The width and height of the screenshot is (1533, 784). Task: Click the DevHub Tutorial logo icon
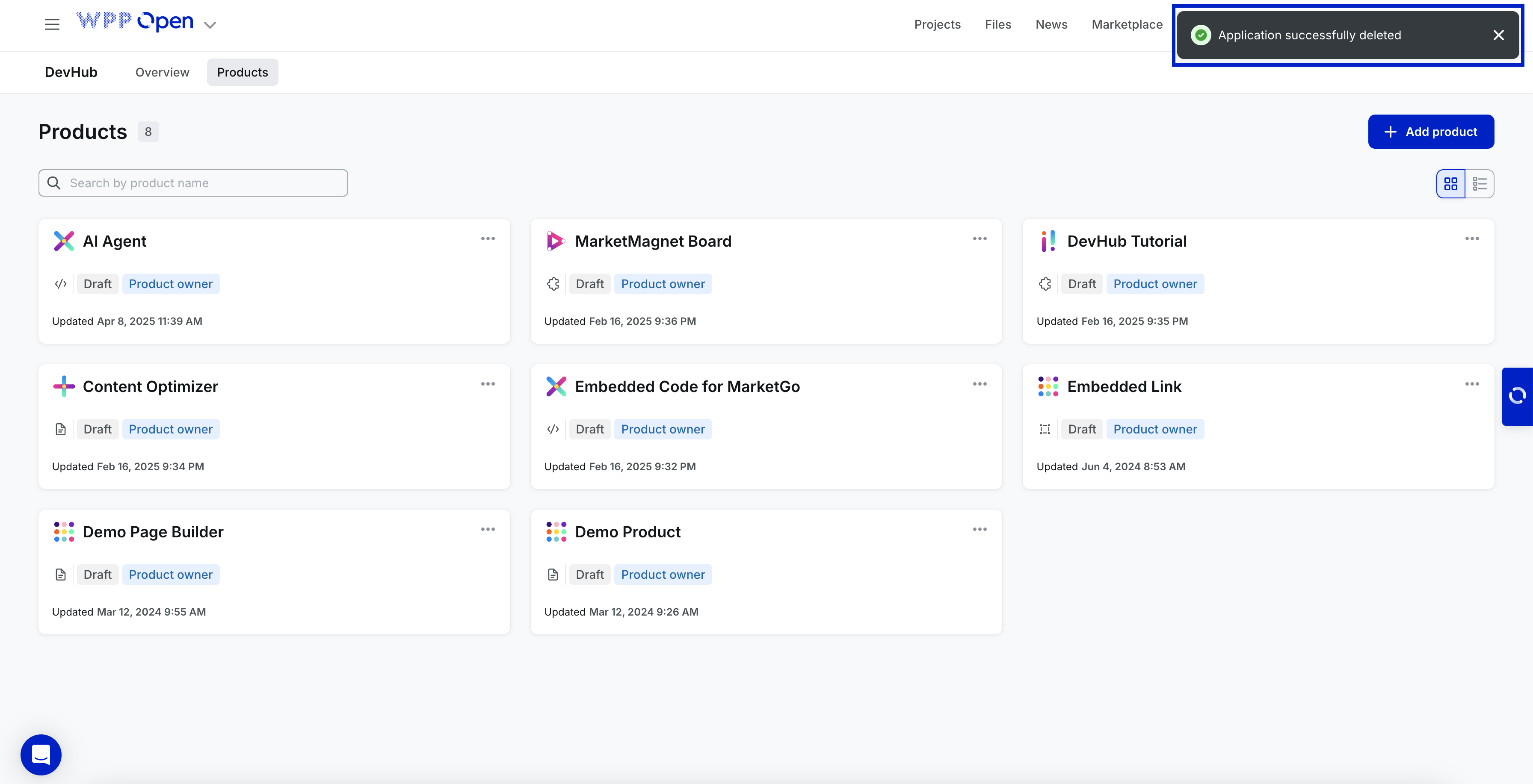(x=1048, y=241)
